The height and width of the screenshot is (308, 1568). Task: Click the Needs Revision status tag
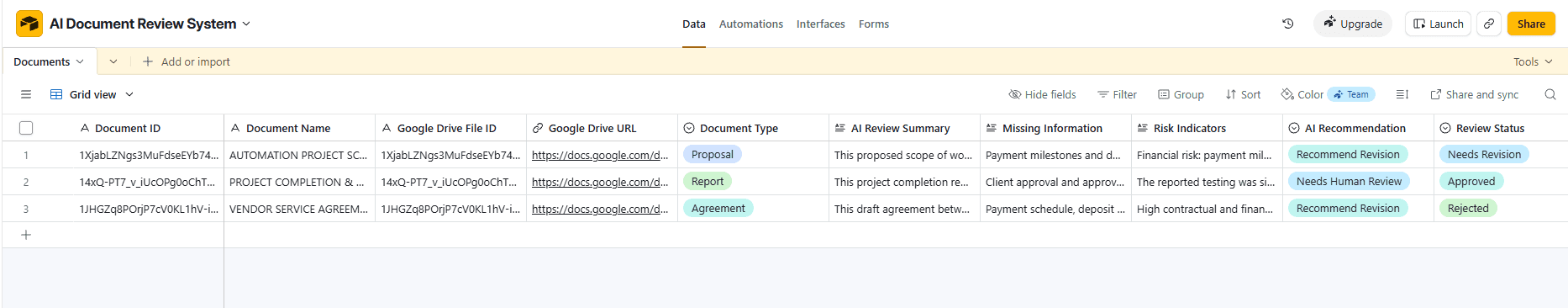click(1485, 155)
